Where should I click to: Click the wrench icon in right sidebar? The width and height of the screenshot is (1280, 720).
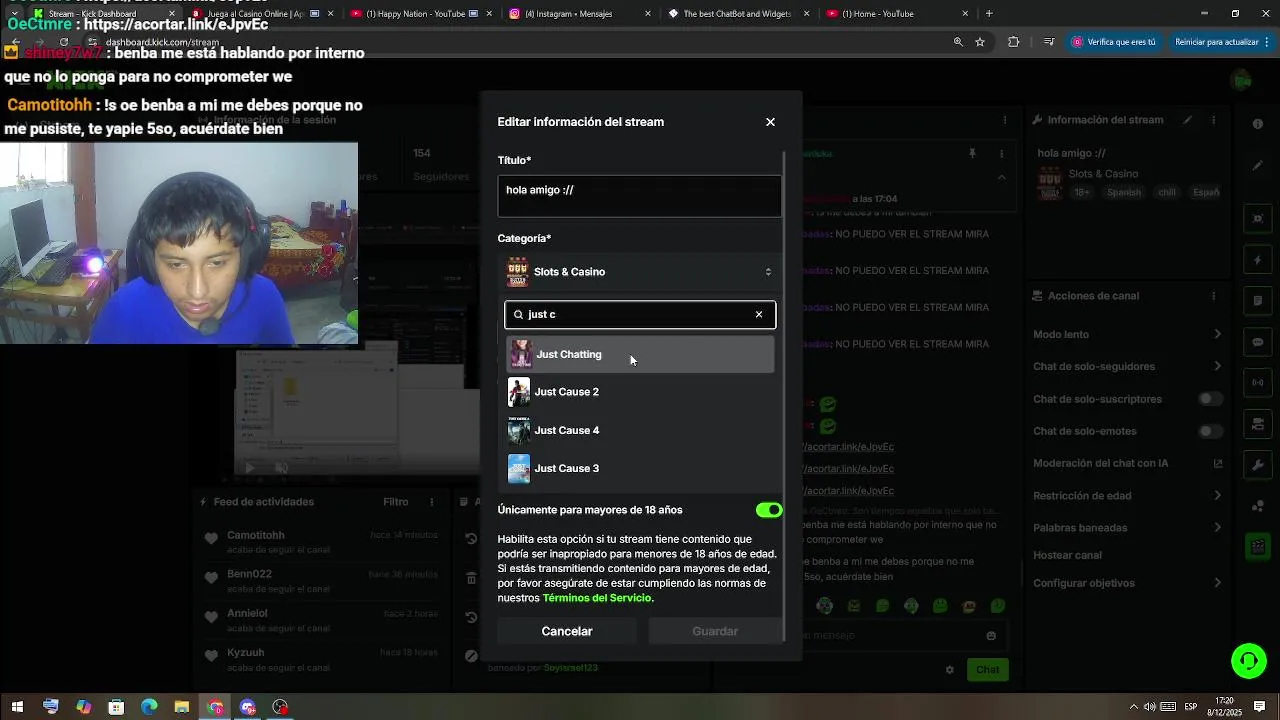1258,465
